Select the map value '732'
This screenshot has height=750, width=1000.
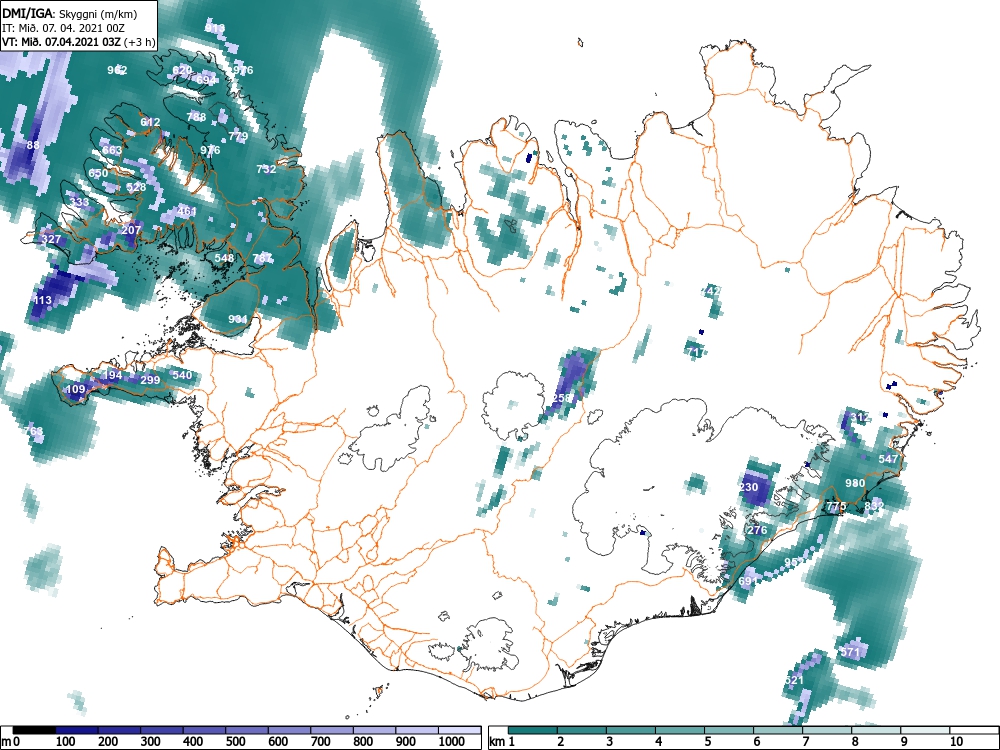tap(266, 169)
